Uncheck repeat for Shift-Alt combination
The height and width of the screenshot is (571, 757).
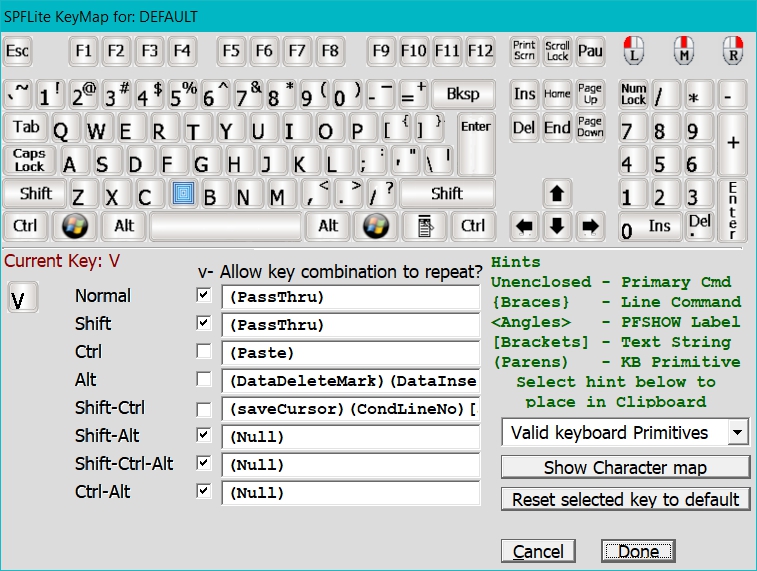pos(204,435)
